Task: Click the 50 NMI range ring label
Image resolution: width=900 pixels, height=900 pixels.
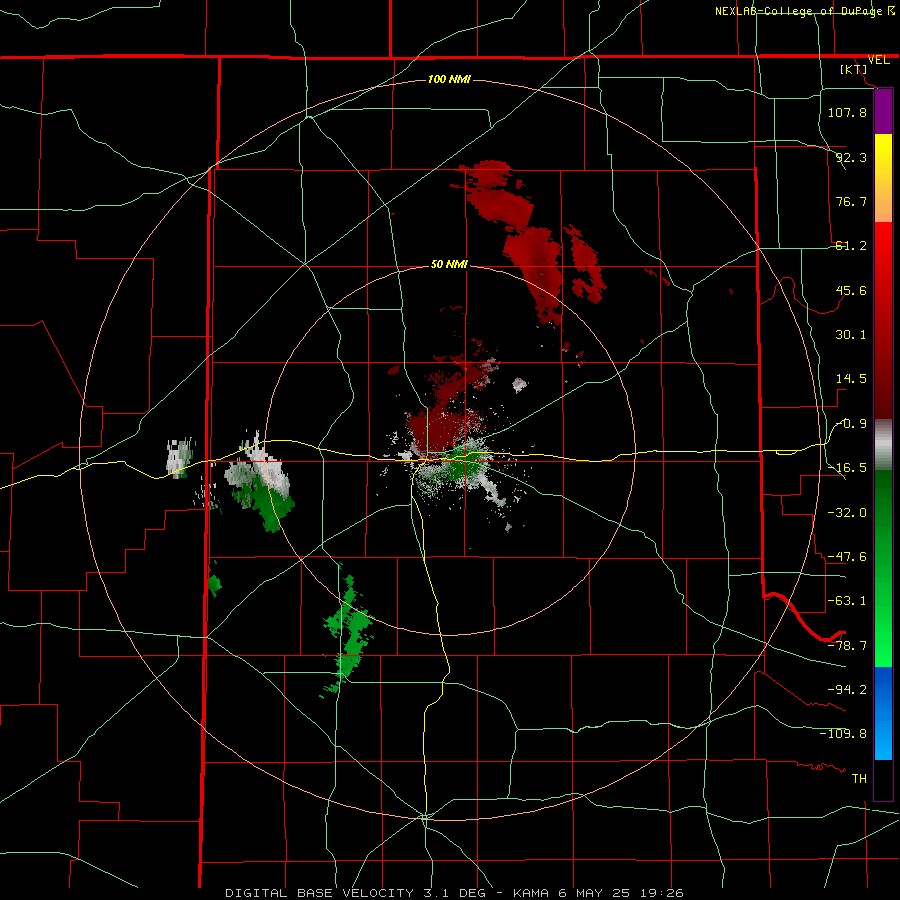Action: (449, 264)
